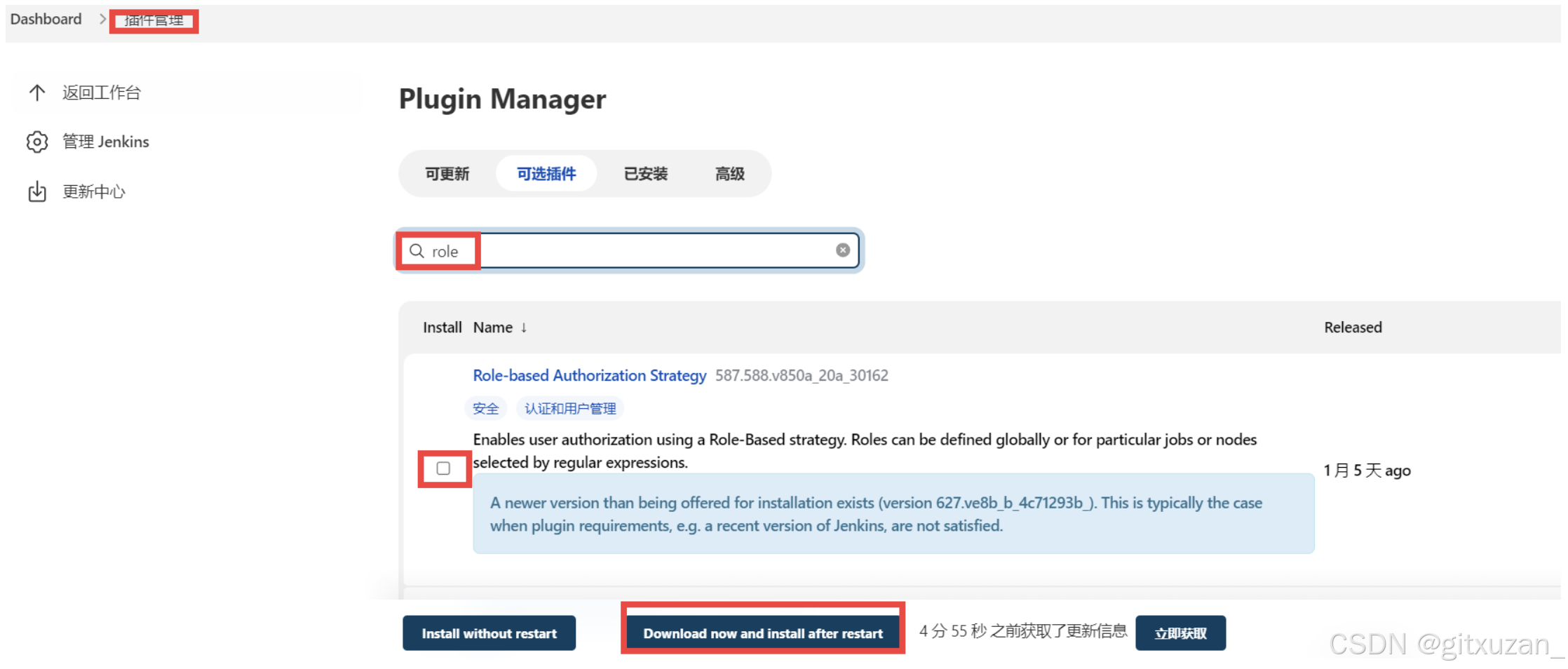Go to the 高级 tab
Screen dimensions: 1568x669
(x=729, y=174)
